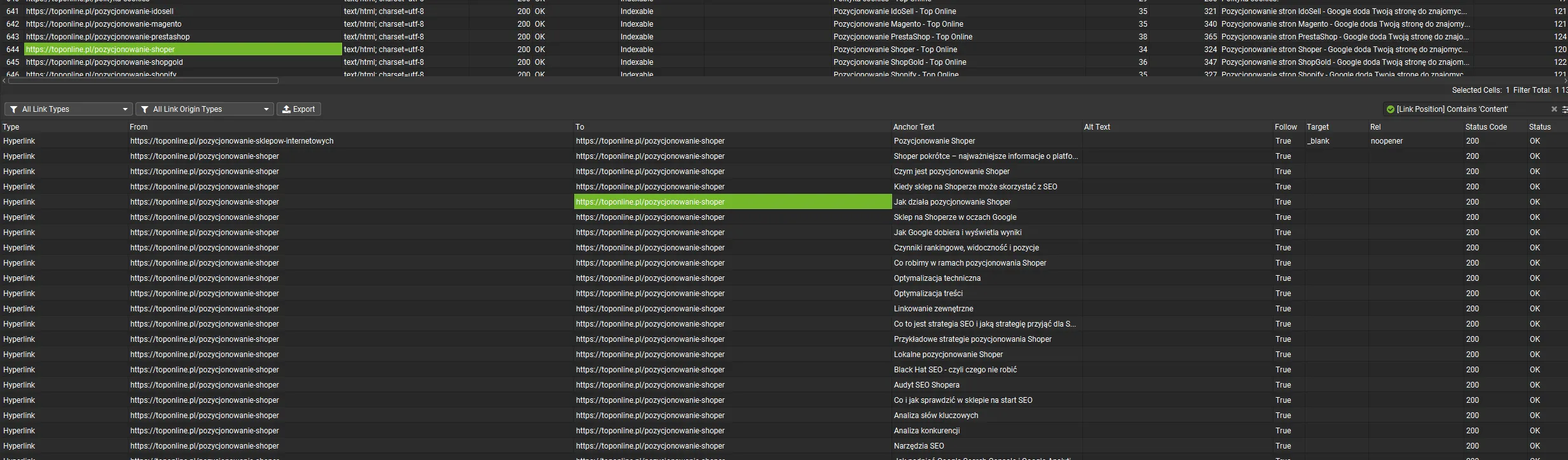
Task: Click the From column header
Action: (139, 127)
